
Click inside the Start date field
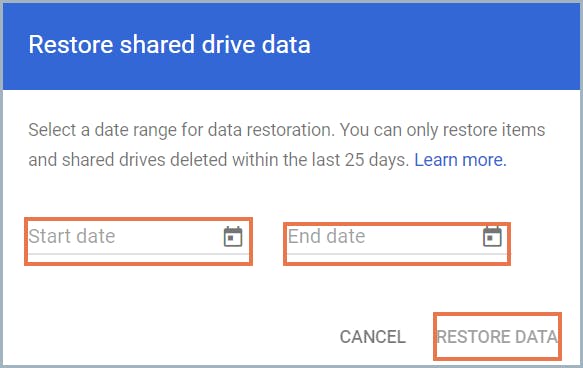click(138, 241)
